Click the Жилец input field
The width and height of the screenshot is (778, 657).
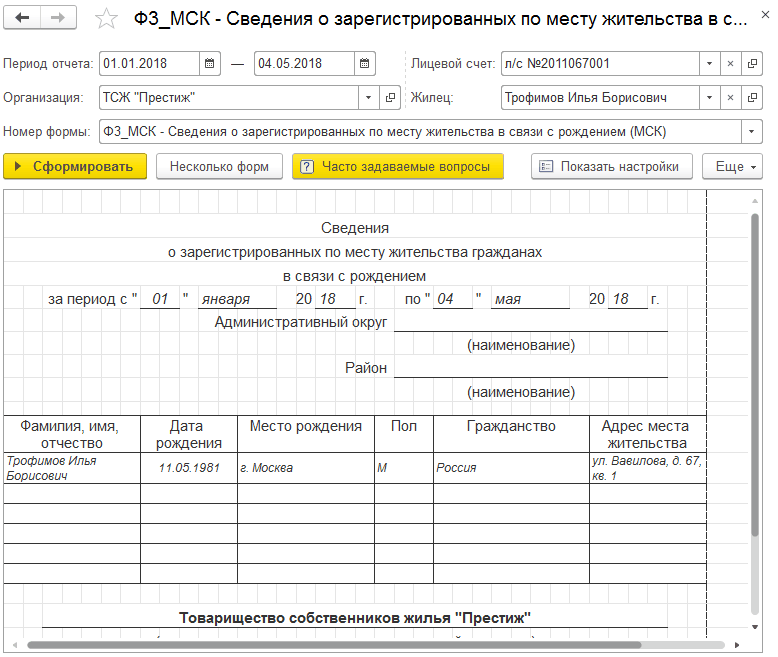(x=600, y=97)
